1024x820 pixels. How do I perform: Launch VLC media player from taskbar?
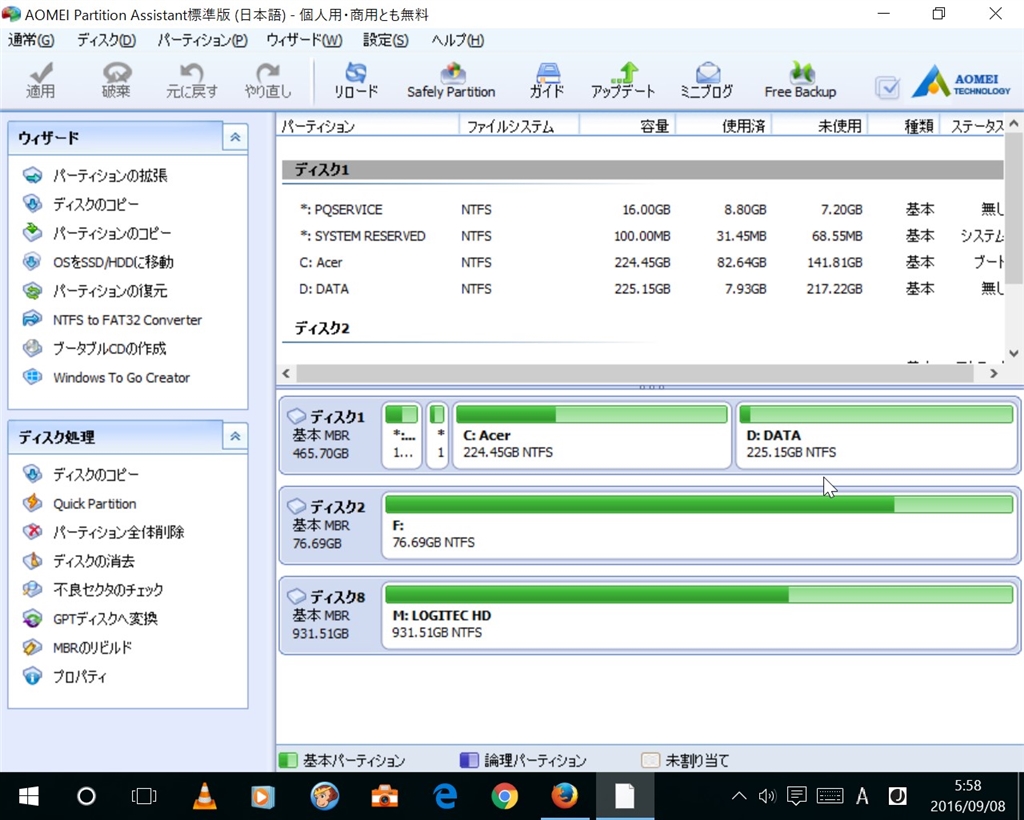(204, 796)
